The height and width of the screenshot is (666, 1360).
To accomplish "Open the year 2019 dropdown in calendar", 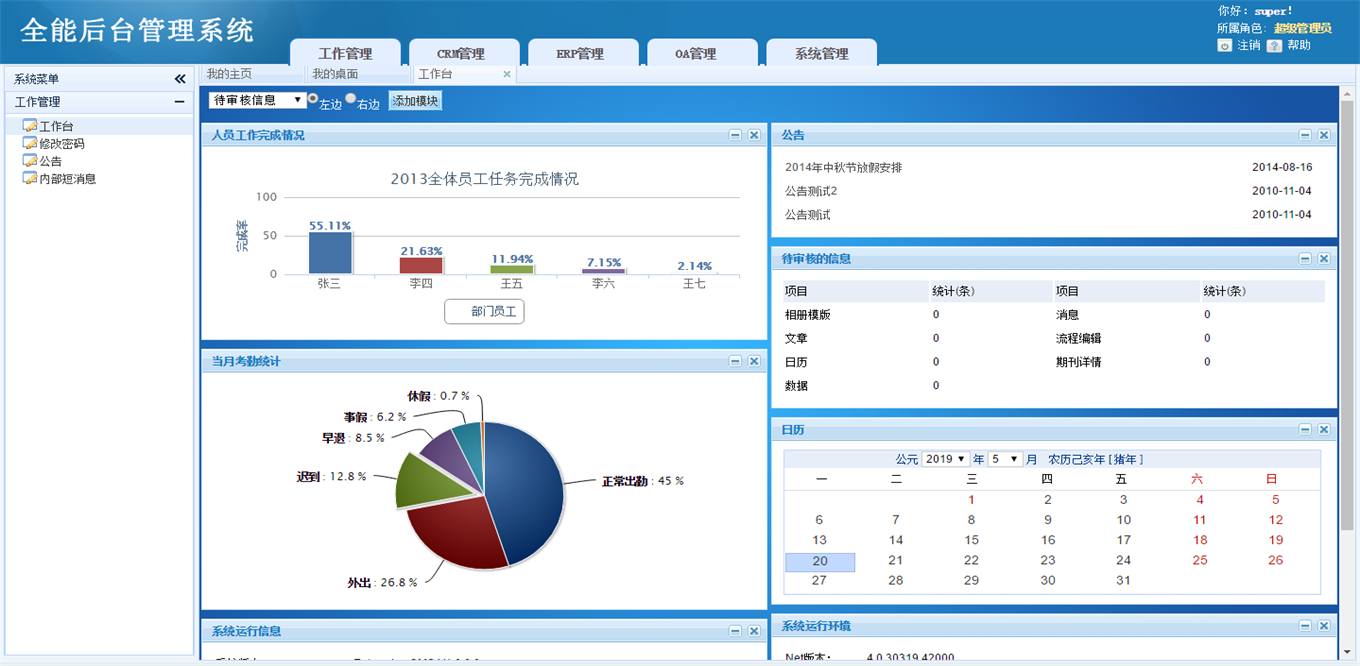I will pos(946,459).
